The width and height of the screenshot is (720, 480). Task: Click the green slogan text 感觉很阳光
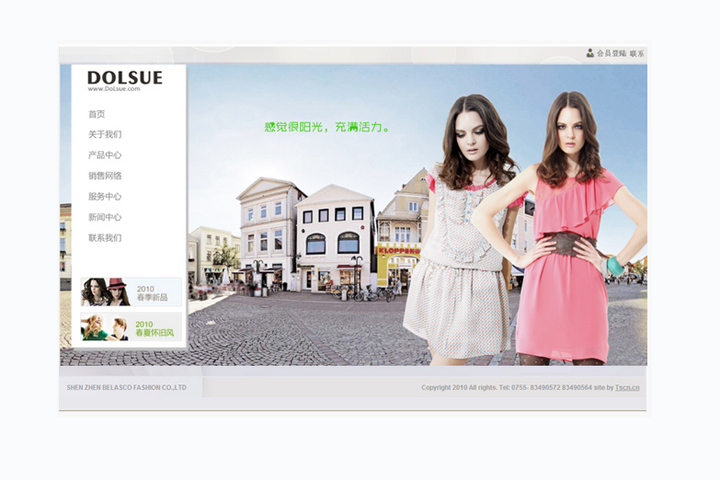[x=326, y=127]
